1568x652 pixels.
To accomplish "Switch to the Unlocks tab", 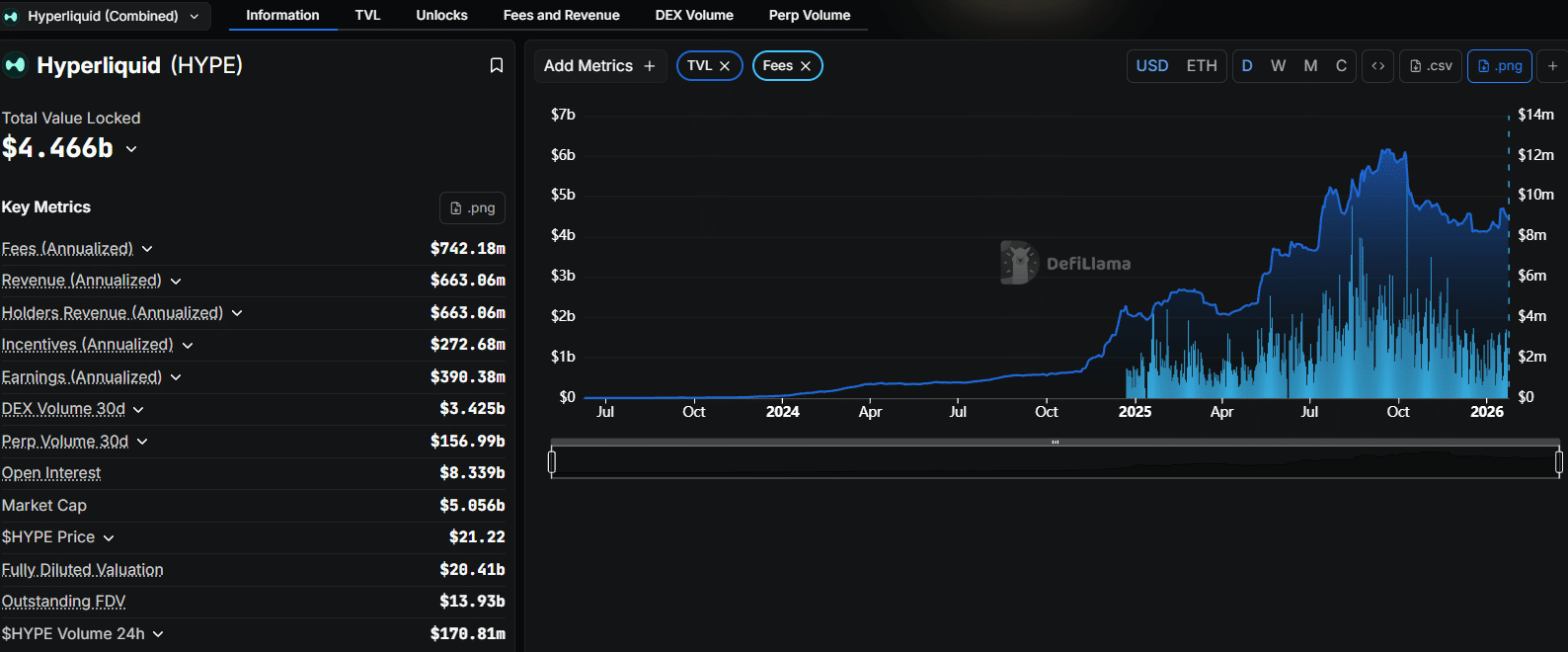I will coord(441,16).
